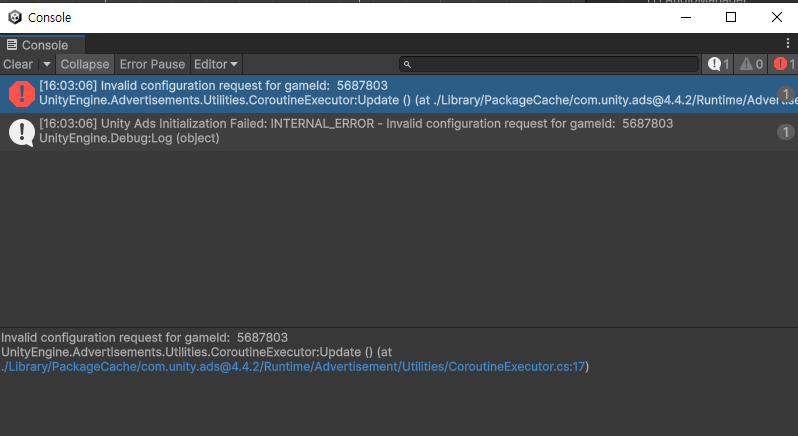
Task: Select the red error log entry
Action: (399, 94)
